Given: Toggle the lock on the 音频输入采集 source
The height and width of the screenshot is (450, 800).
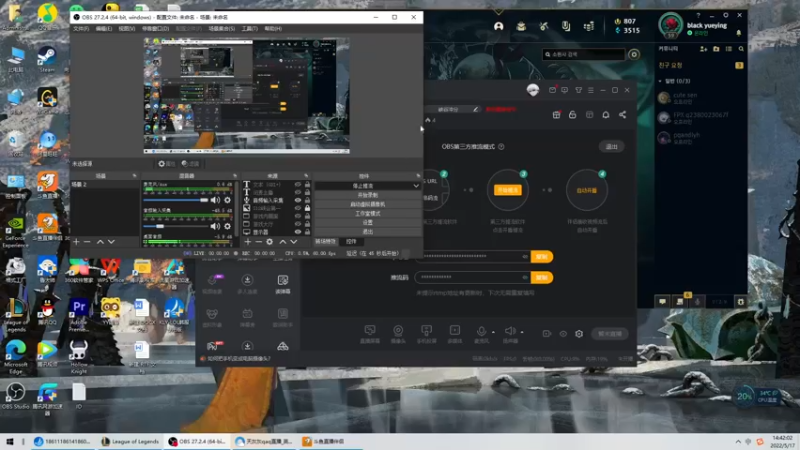Looking at the screenshot, I should coord(307,200).
